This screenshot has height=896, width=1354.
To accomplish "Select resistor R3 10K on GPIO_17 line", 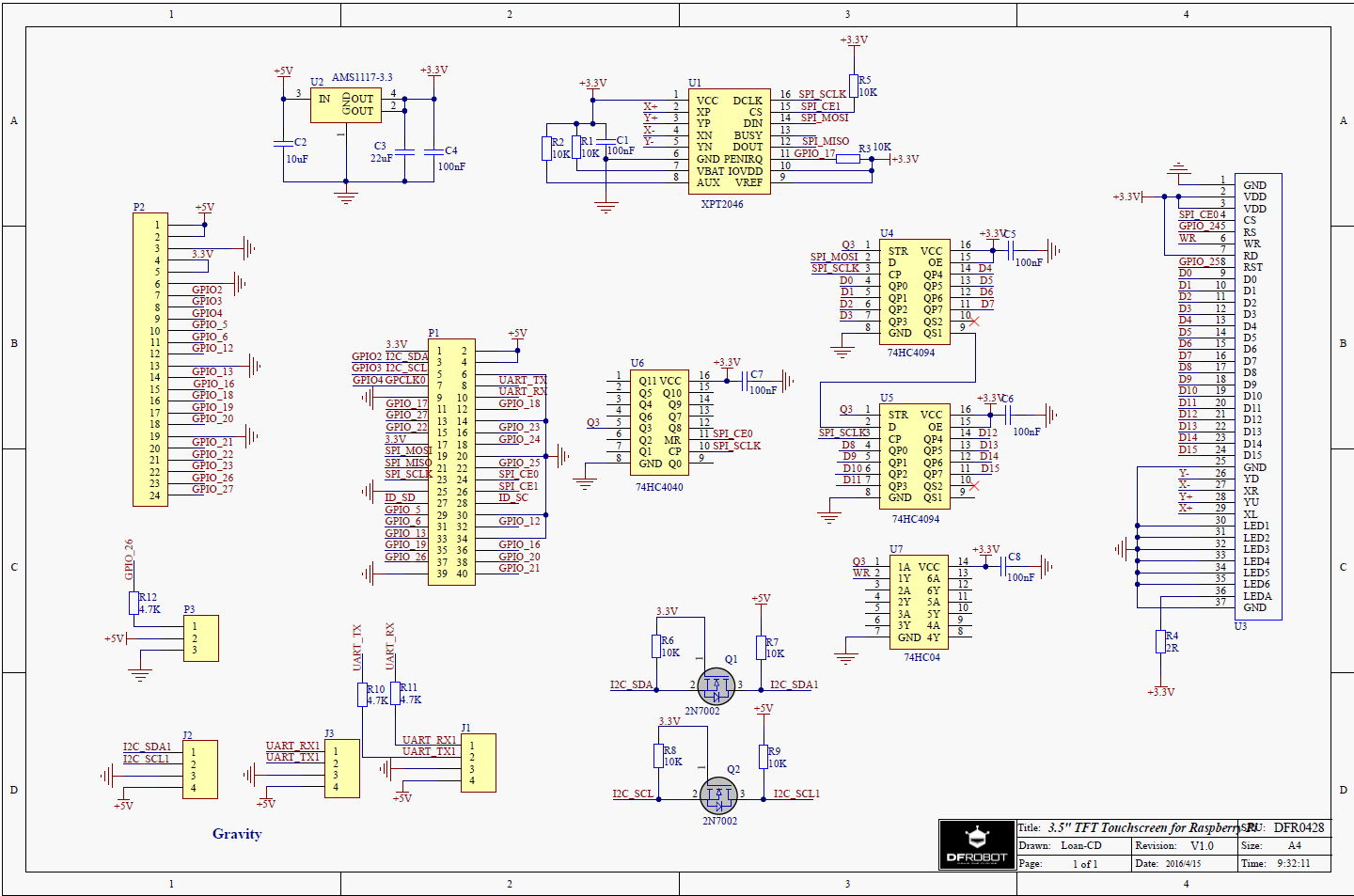I will point(848,159).
